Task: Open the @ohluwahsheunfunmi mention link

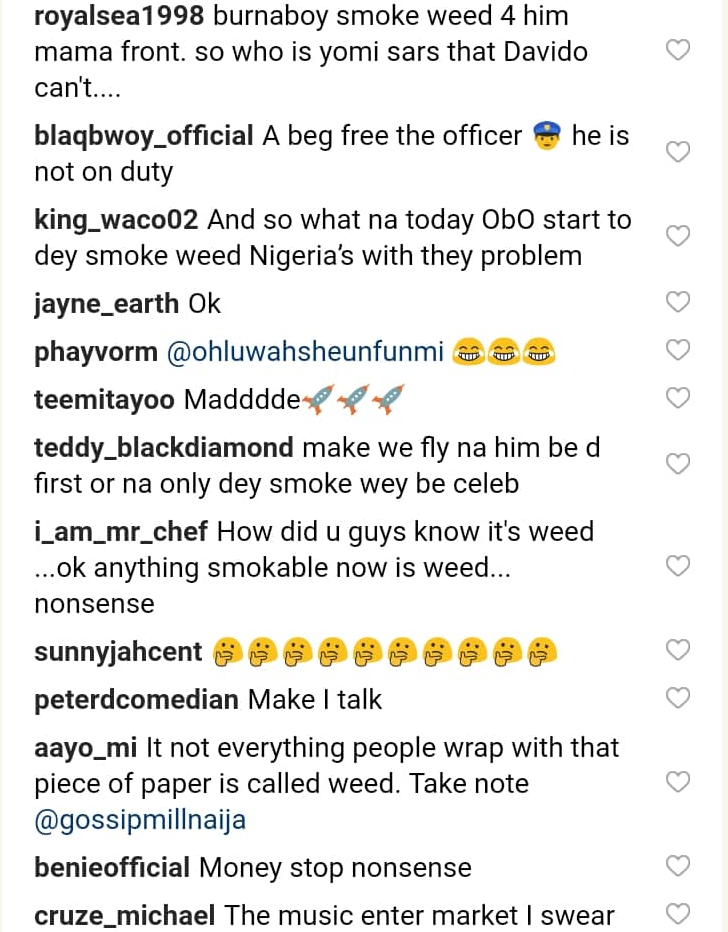Action: click(304, 352)
